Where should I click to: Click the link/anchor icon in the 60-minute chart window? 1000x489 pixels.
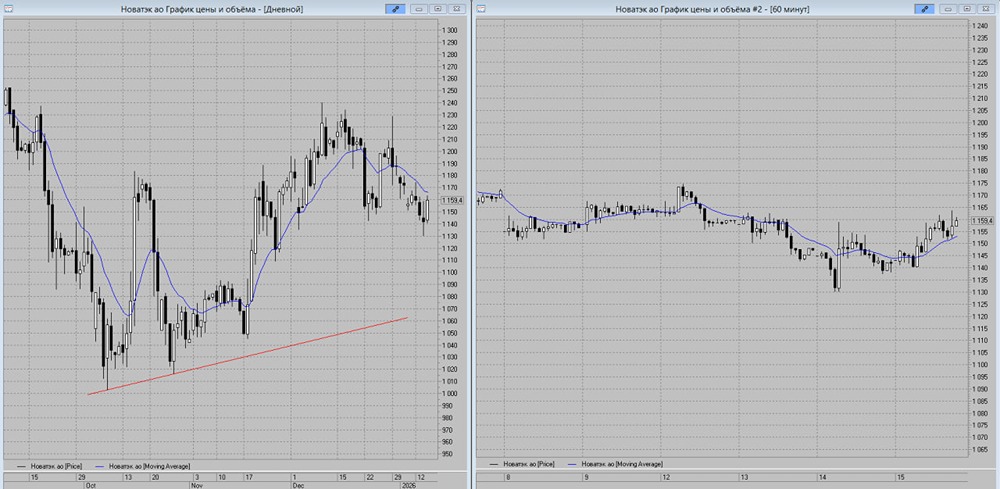coord(923,9)
